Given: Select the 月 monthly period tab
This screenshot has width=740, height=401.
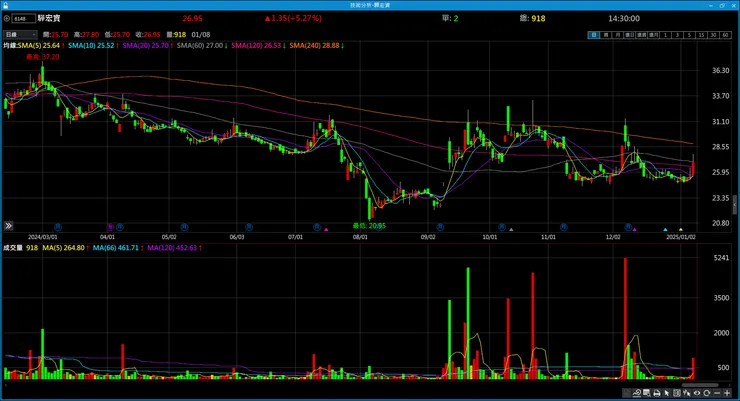Looking at the screenshot, I should coord(618,35).
